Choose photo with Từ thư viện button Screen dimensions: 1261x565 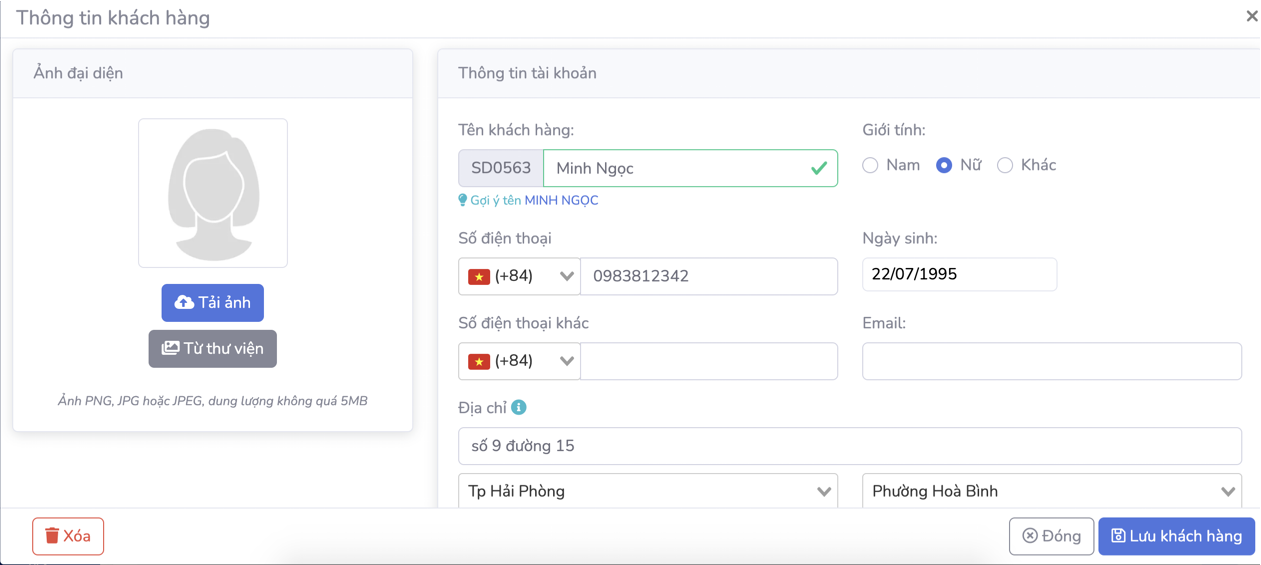coord(213,348)
